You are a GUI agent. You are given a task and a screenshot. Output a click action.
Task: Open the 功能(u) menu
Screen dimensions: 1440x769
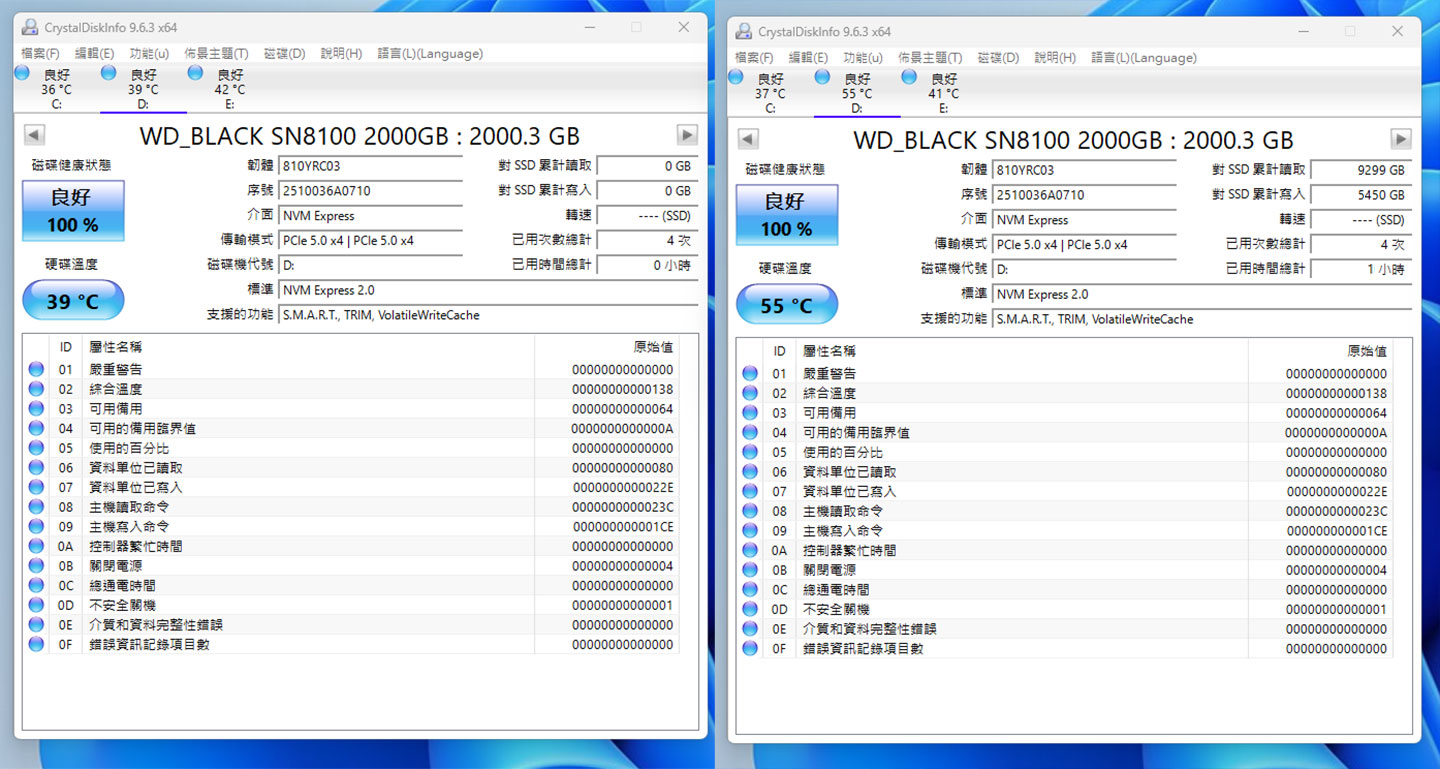(x=148, y=53)
